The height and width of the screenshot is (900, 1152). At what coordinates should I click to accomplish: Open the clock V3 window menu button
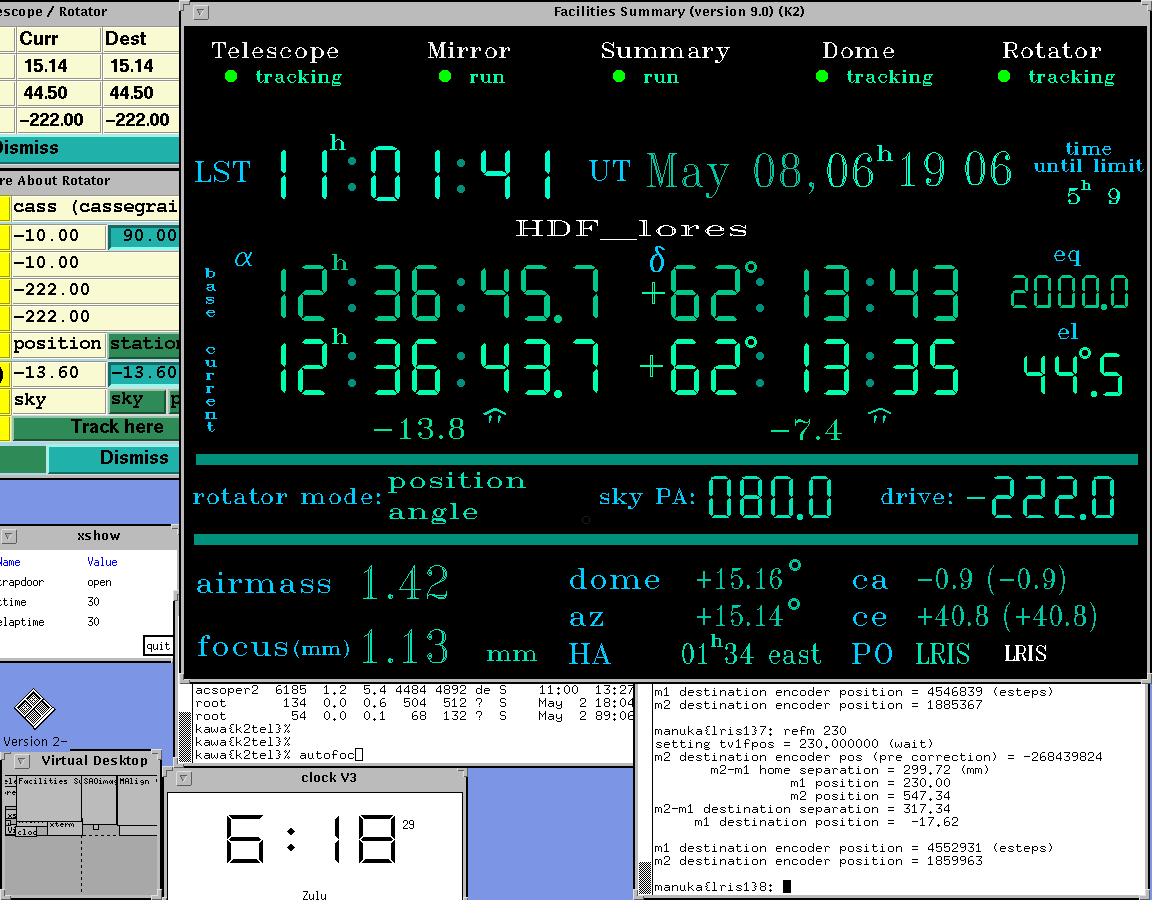(184, 777)
